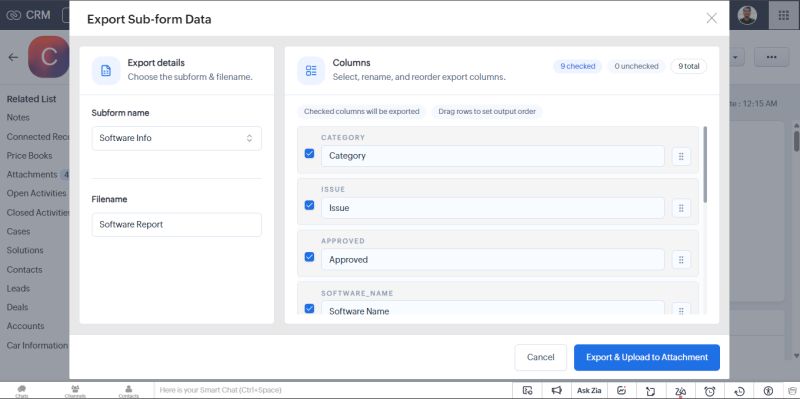Open the apps grid menu

[x=784, y=15]
